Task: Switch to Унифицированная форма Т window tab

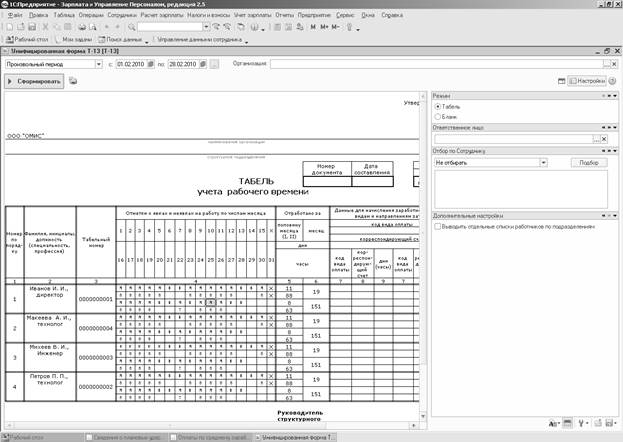Action: (x=296, y=437)
